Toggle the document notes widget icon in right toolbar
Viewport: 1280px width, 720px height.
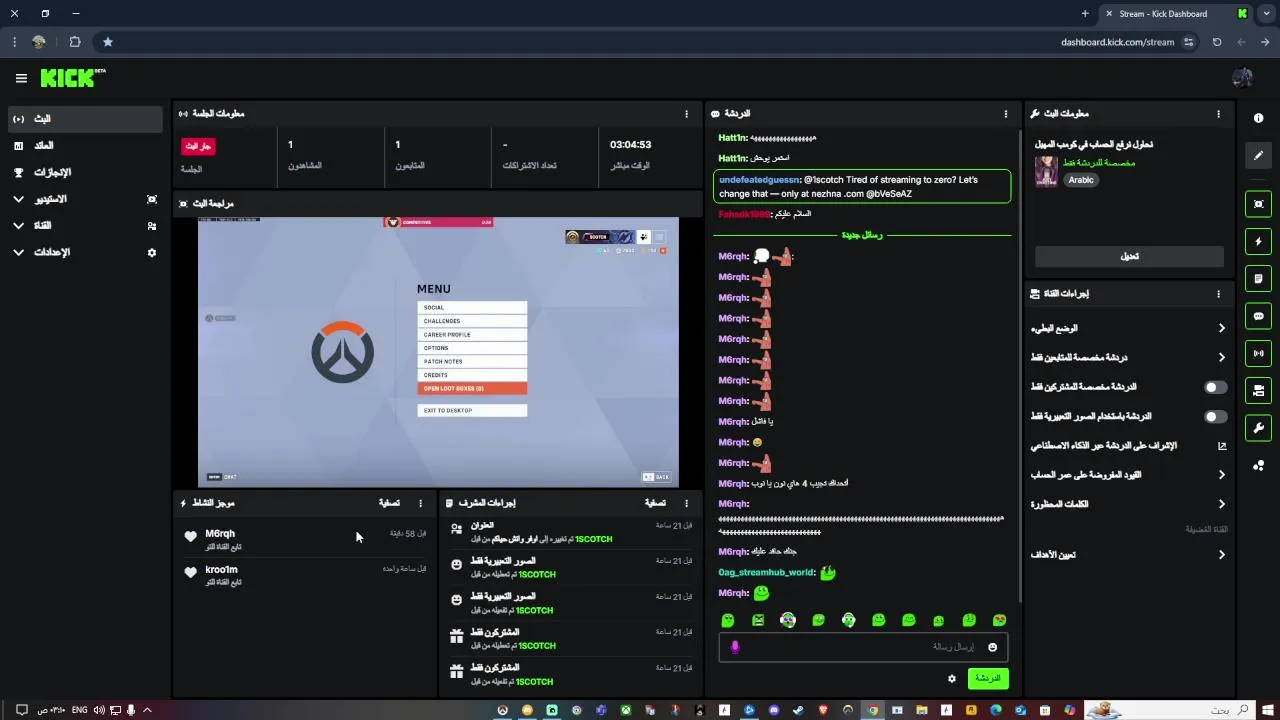pos(1258,279)
